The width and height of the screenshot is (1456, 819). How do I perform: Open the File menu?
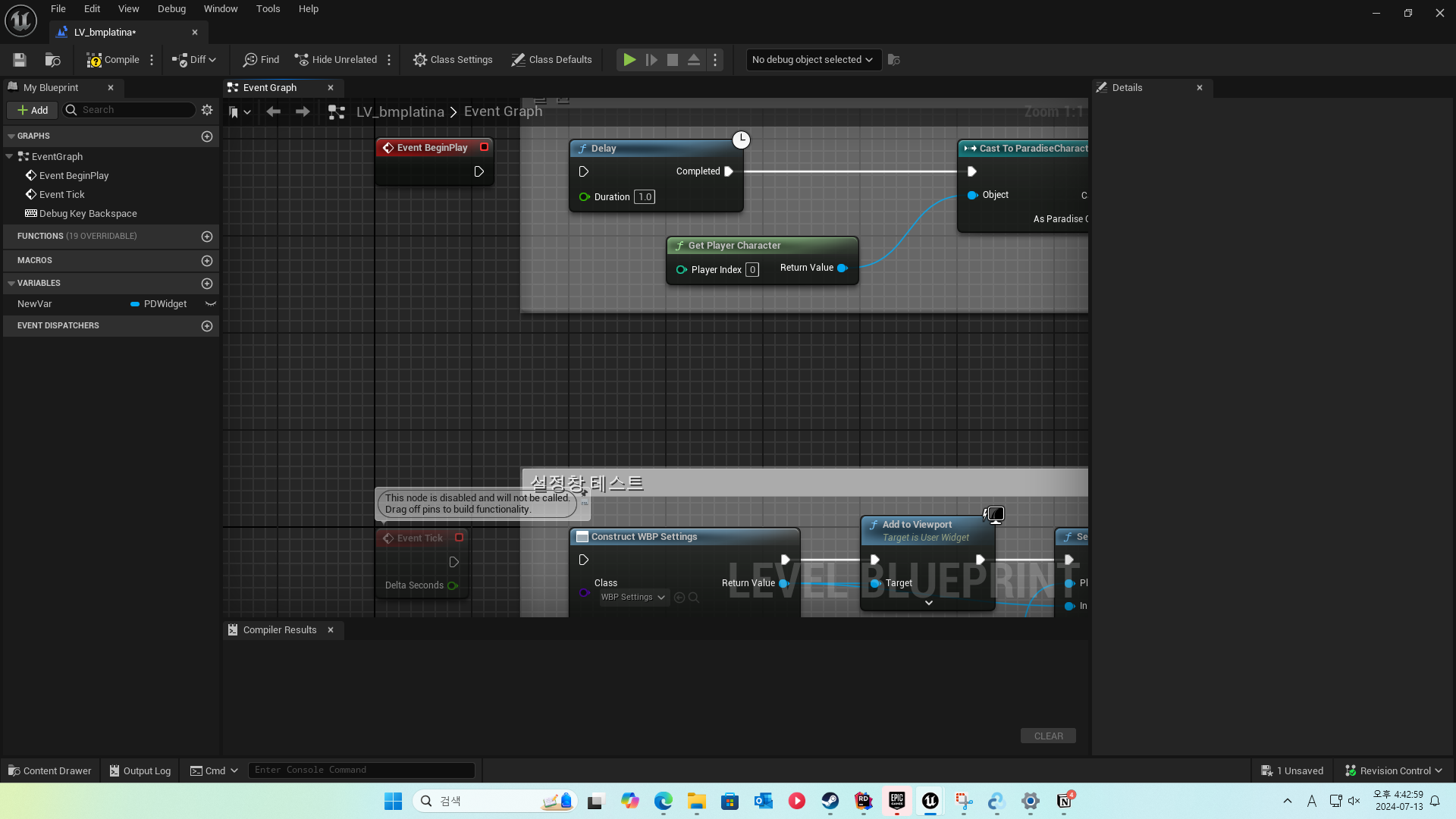(58, 9)
